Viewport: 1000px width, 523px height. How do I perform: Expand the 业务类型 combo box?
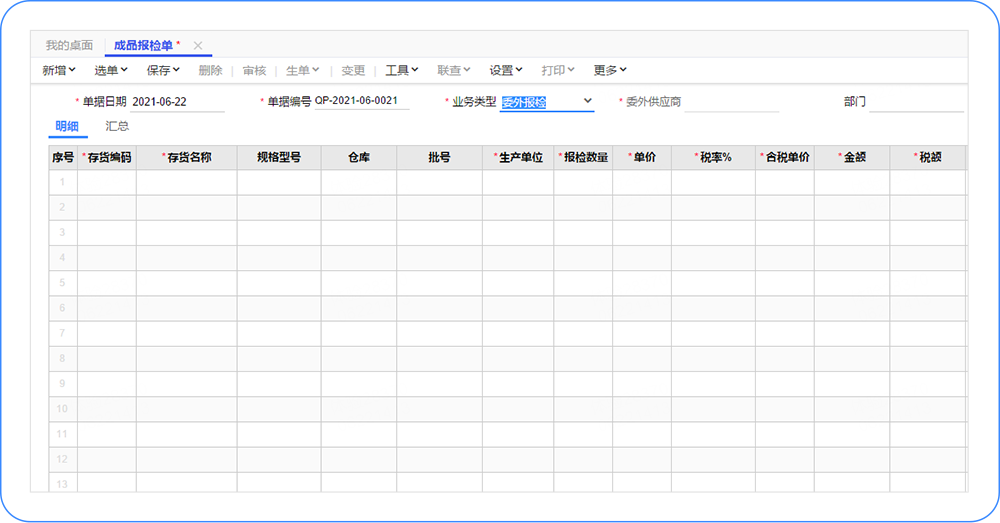tap(587, 101)
